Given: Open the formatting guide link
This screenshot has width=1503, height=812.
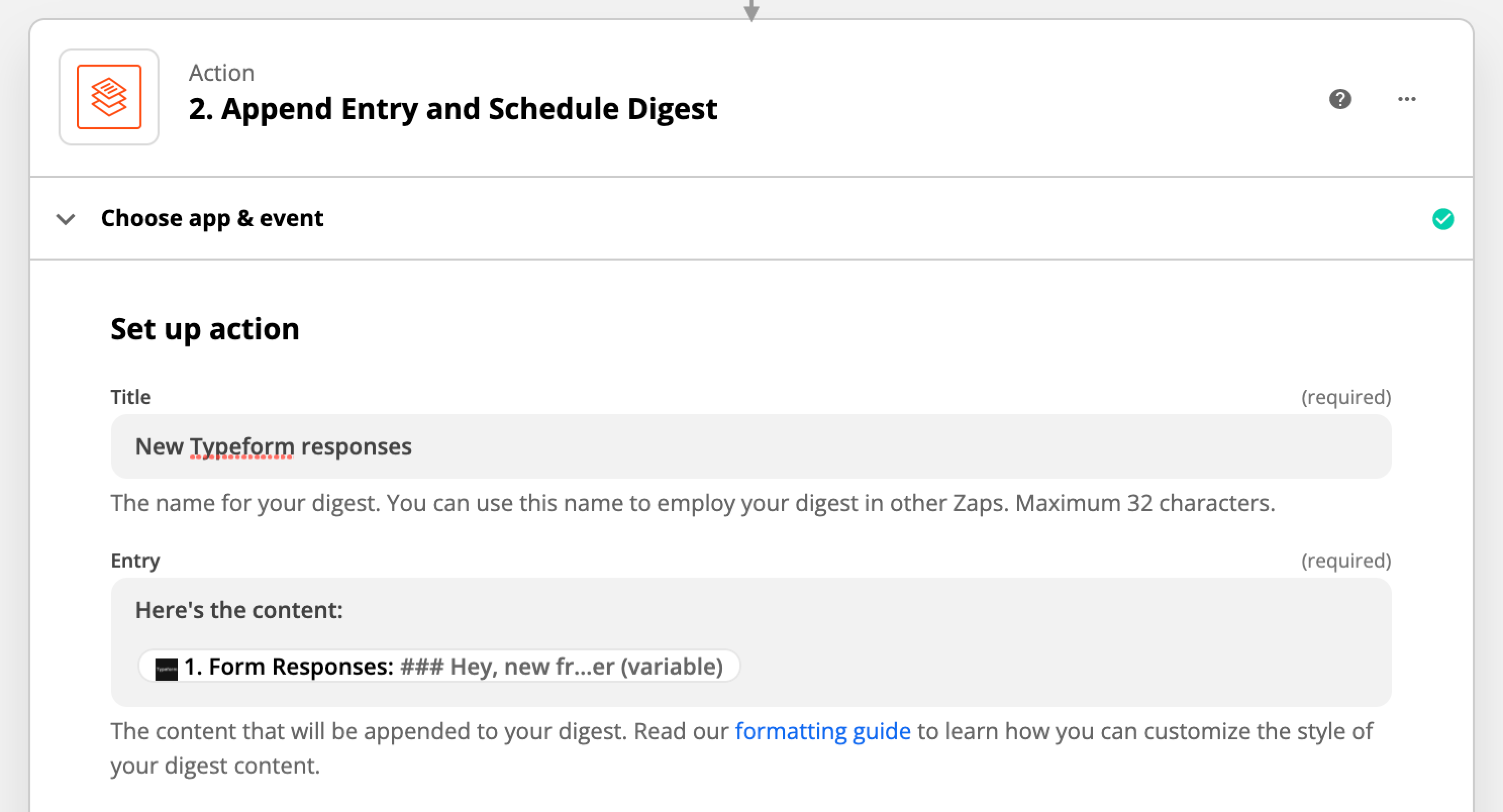Looking at the screenshot, I should point(822,731).
